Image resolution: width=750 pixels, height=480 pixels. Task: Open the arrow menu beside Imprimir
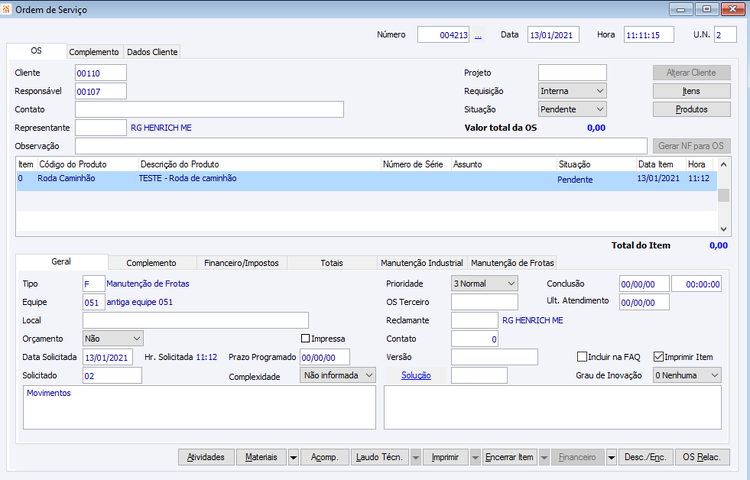pos(475,458)
